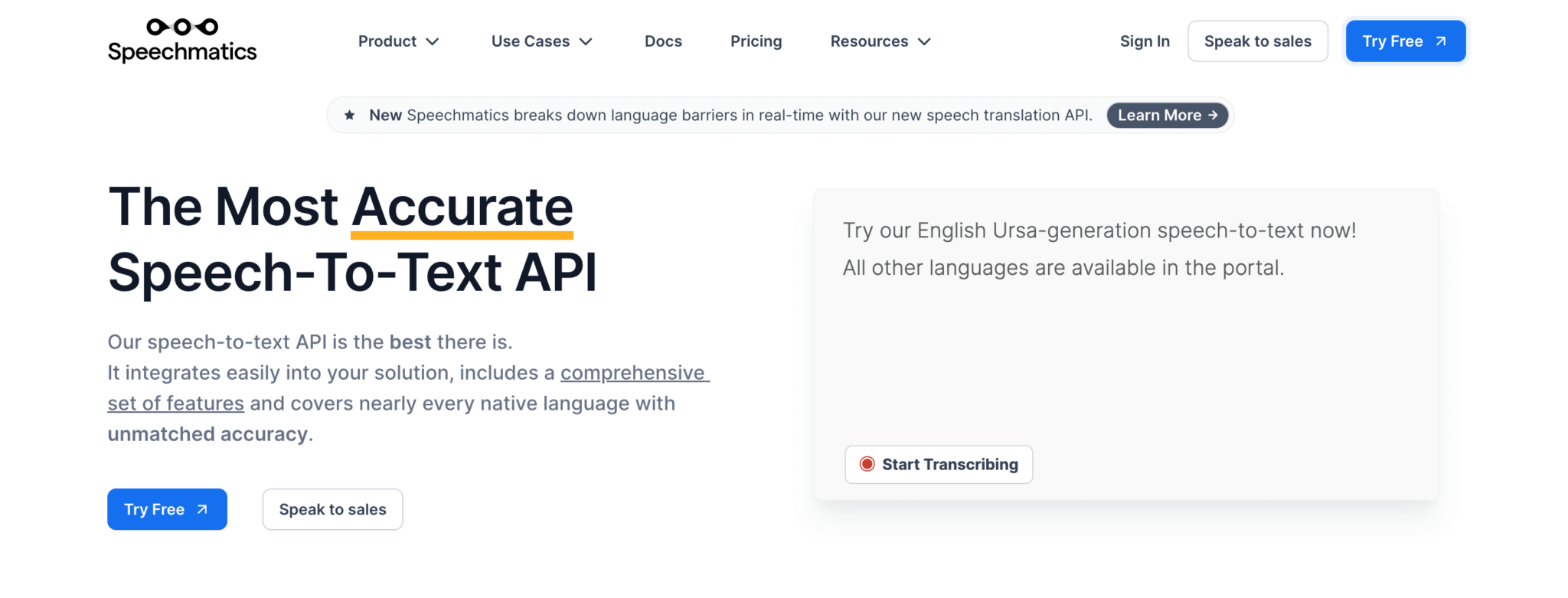The height and width of the screenshot is (598, 1568).
Task: Expand the Use Cases dropdown chevron
Action: 586,41
